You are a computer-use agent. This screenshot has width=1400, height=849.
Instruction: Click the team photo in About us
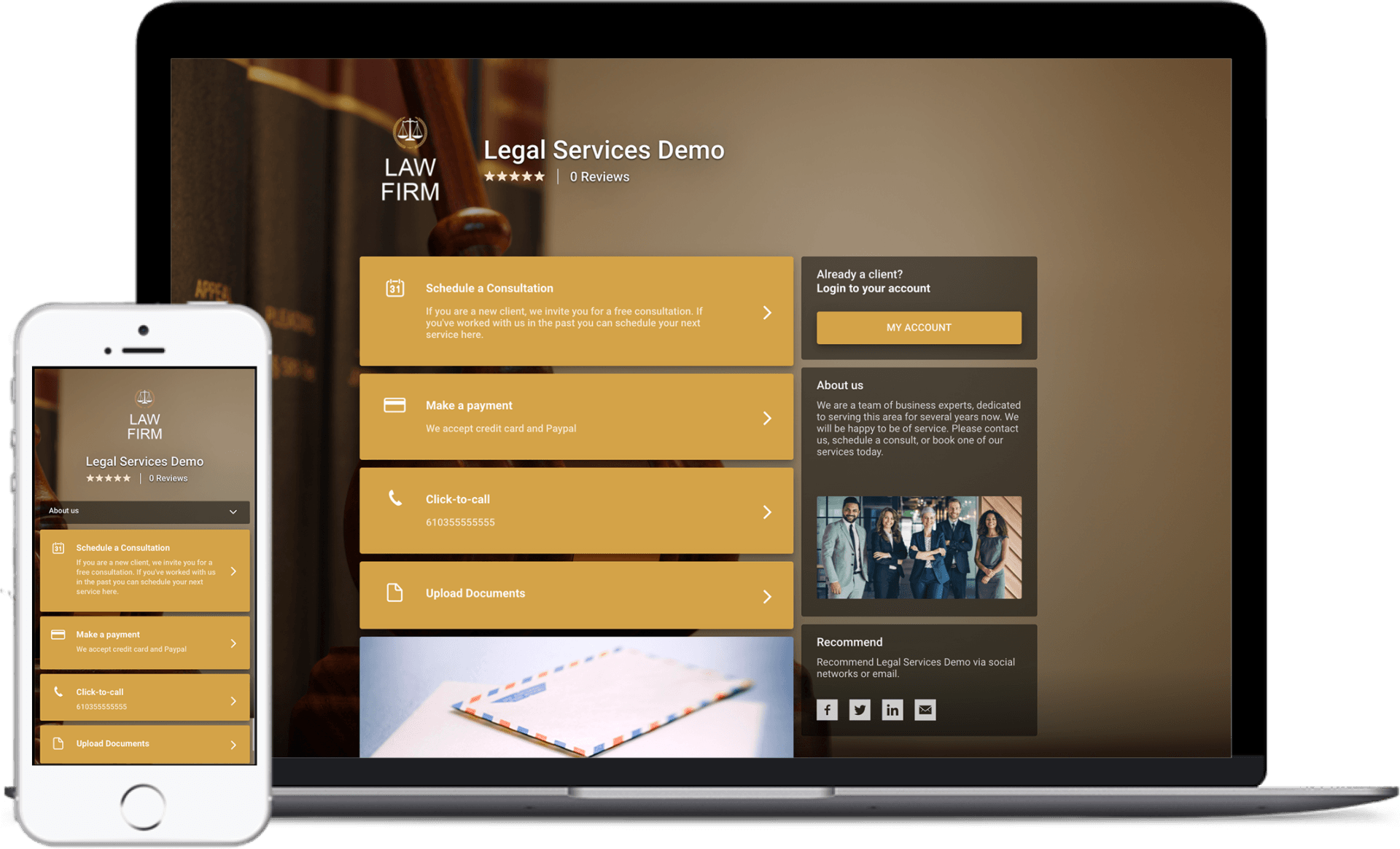click(919, 547)
